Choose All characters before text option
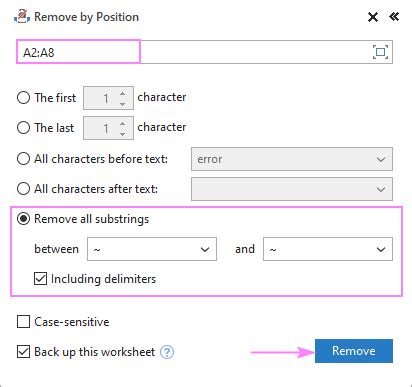The image size is (412, 387). pos(23,159)
